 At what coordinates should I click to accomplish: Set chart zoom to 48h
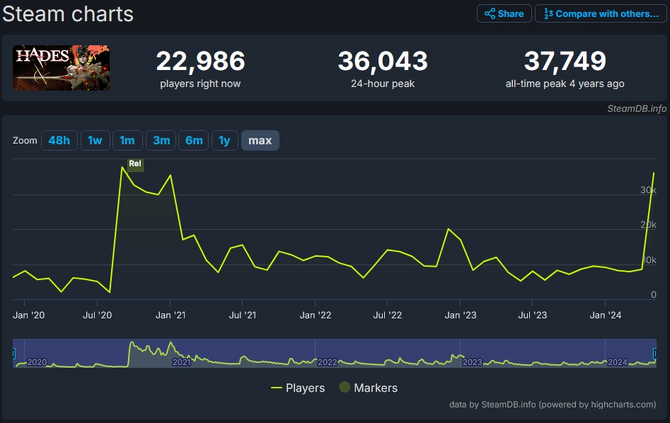(59, 140)
